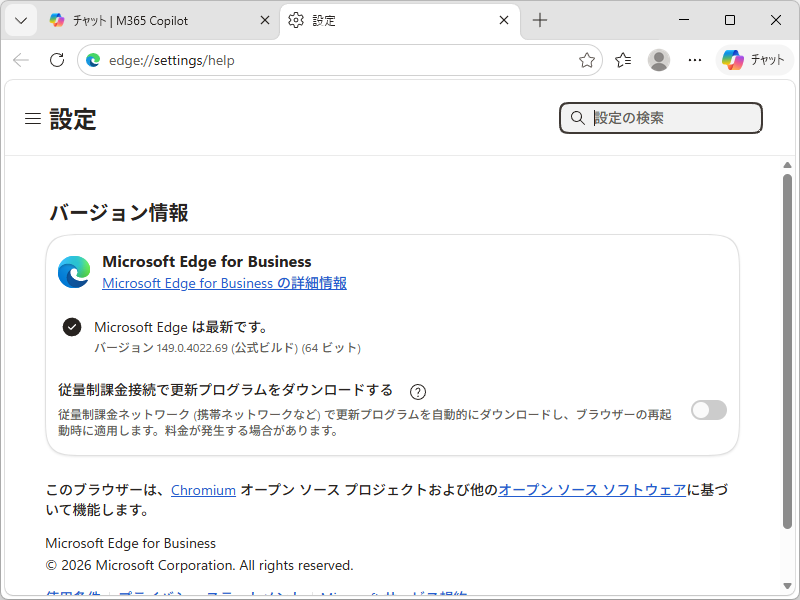Screen dimensions: 800x600
Task: Open Microsoft Edge for Business の詳細情報 link
Action: pos(224,283)
